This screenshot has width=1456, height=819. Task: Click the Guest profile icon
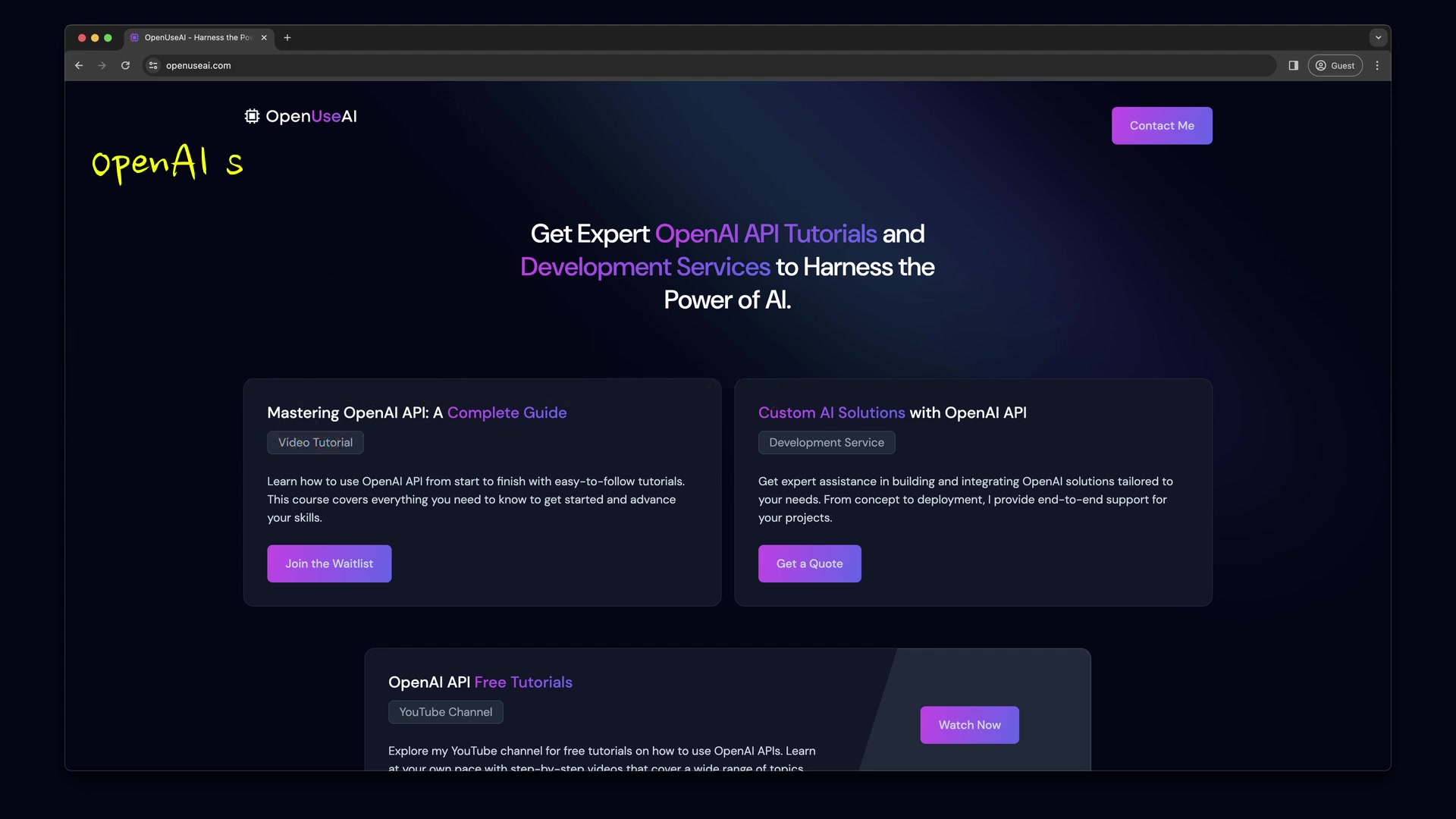pos(1335,65)
